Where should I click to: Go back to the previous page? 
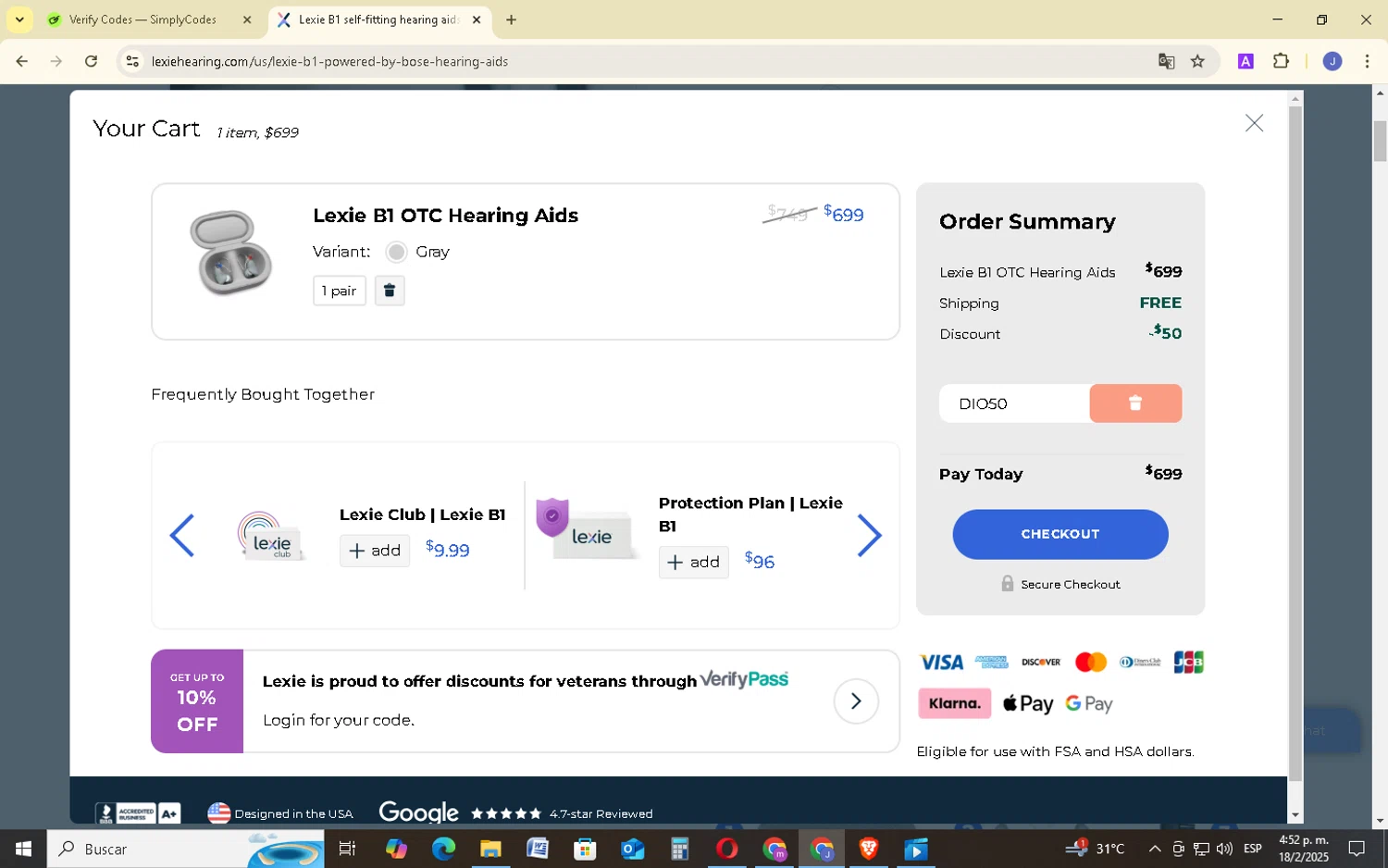21,61
